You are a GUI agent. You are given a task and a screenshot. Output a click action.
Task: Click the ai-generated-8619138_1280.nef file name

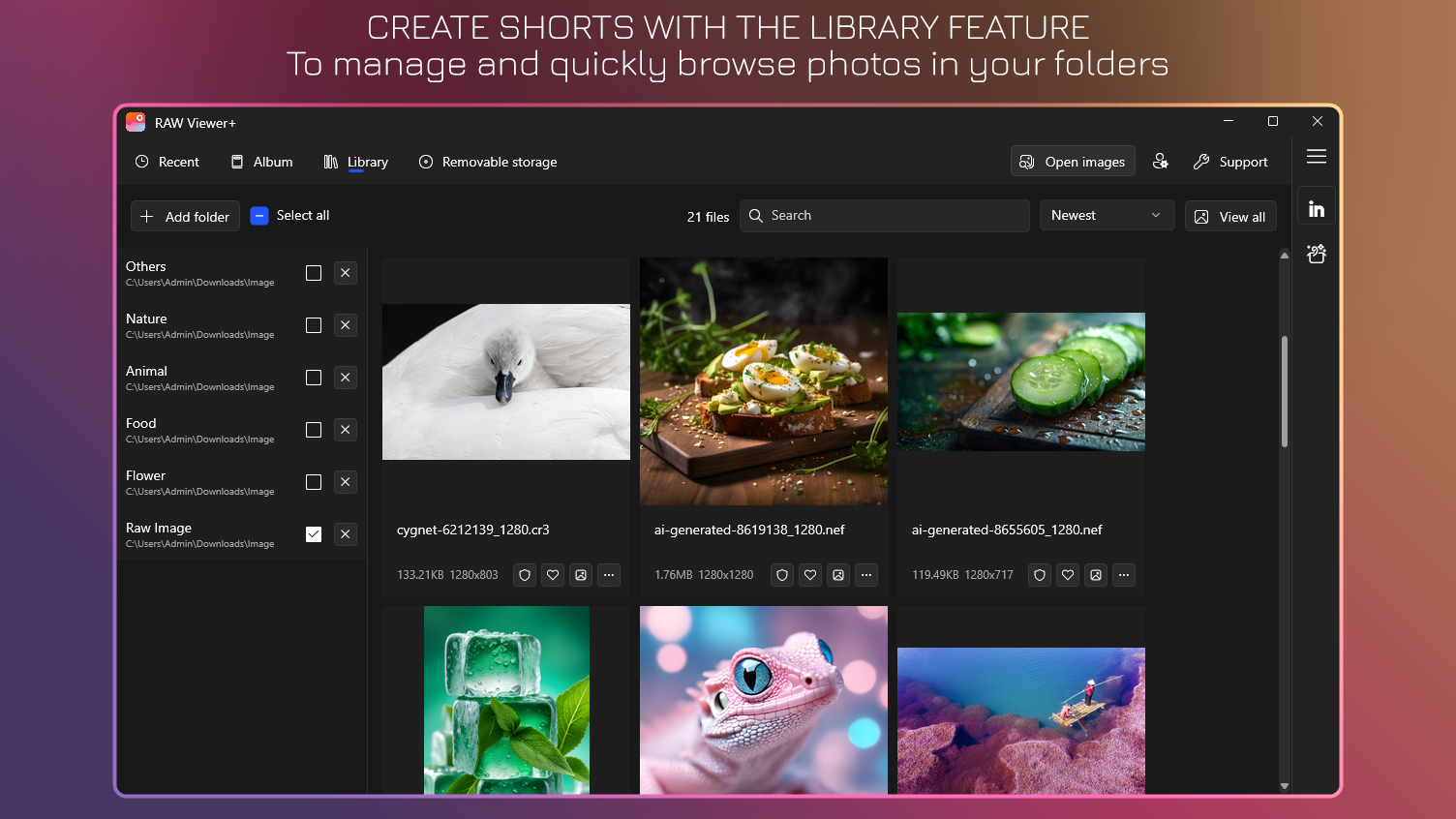pos(749,530)
